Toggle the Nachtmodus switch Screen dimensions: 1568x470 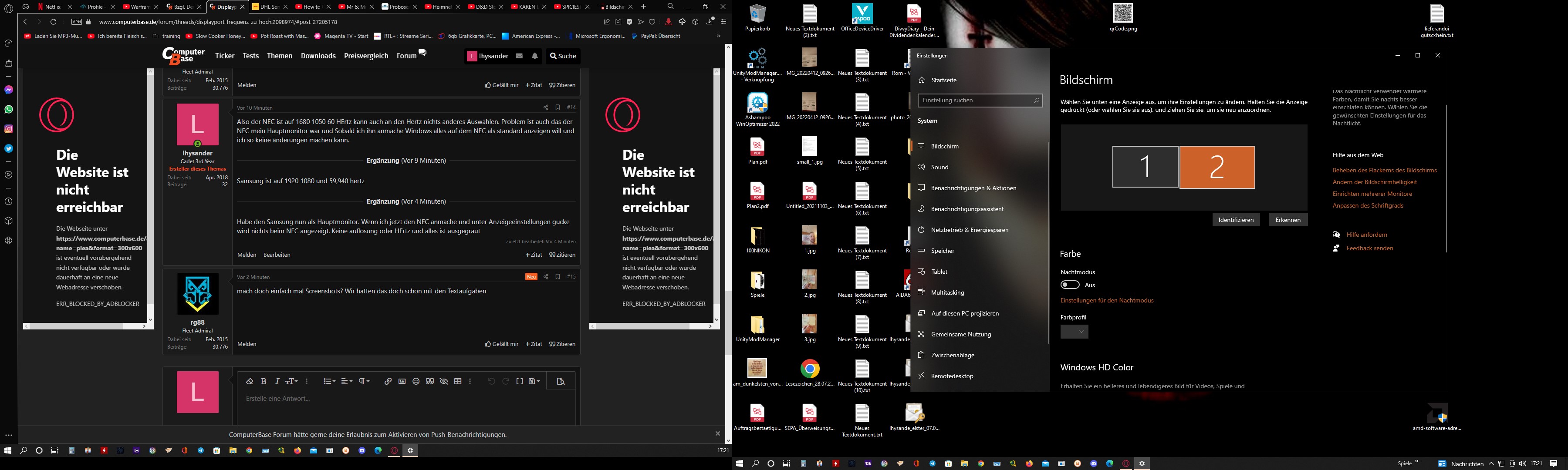click(x=1069, y=285)
